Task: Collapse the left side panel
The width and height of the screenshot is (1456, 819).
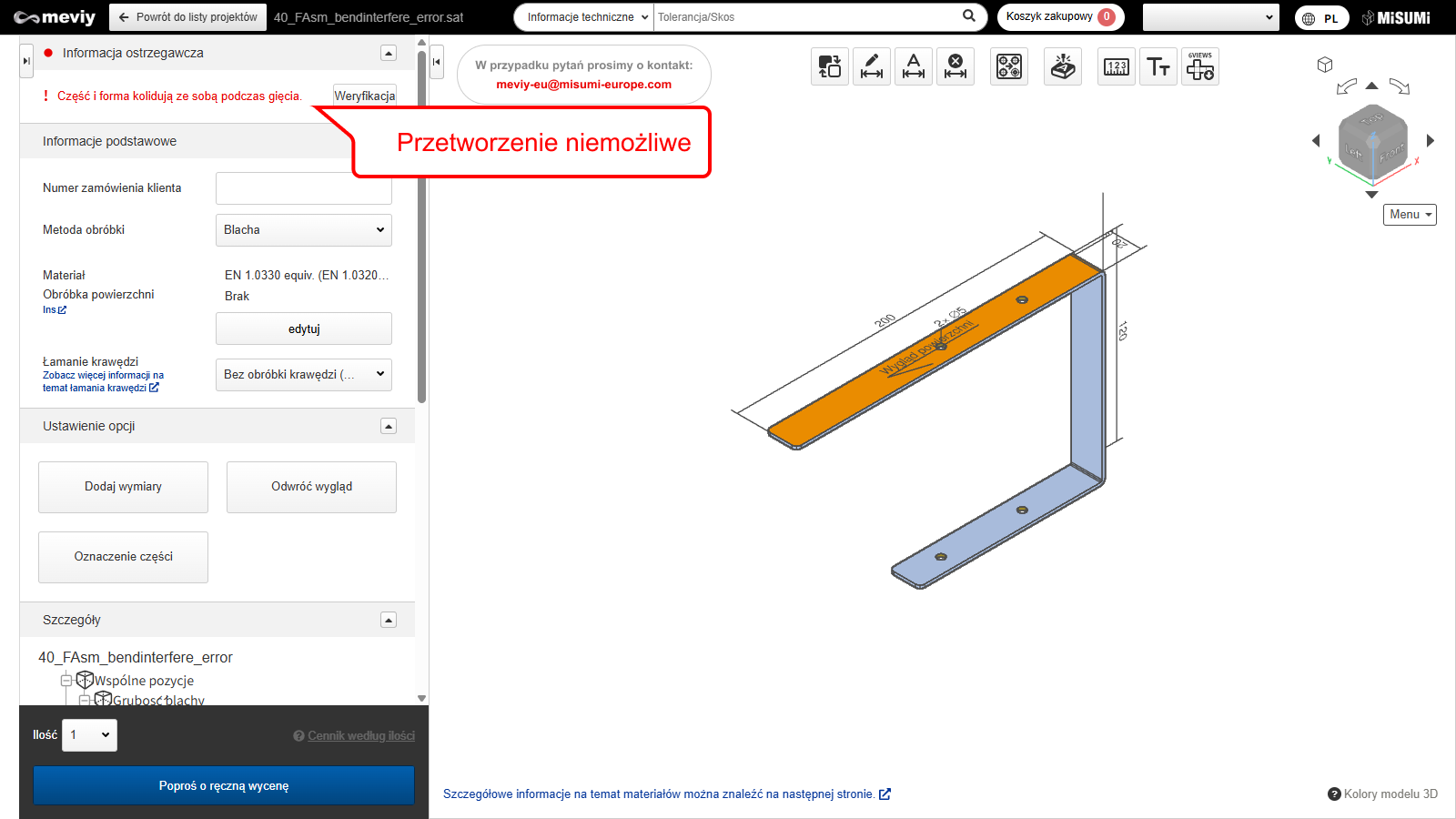Action: (437, 62)
